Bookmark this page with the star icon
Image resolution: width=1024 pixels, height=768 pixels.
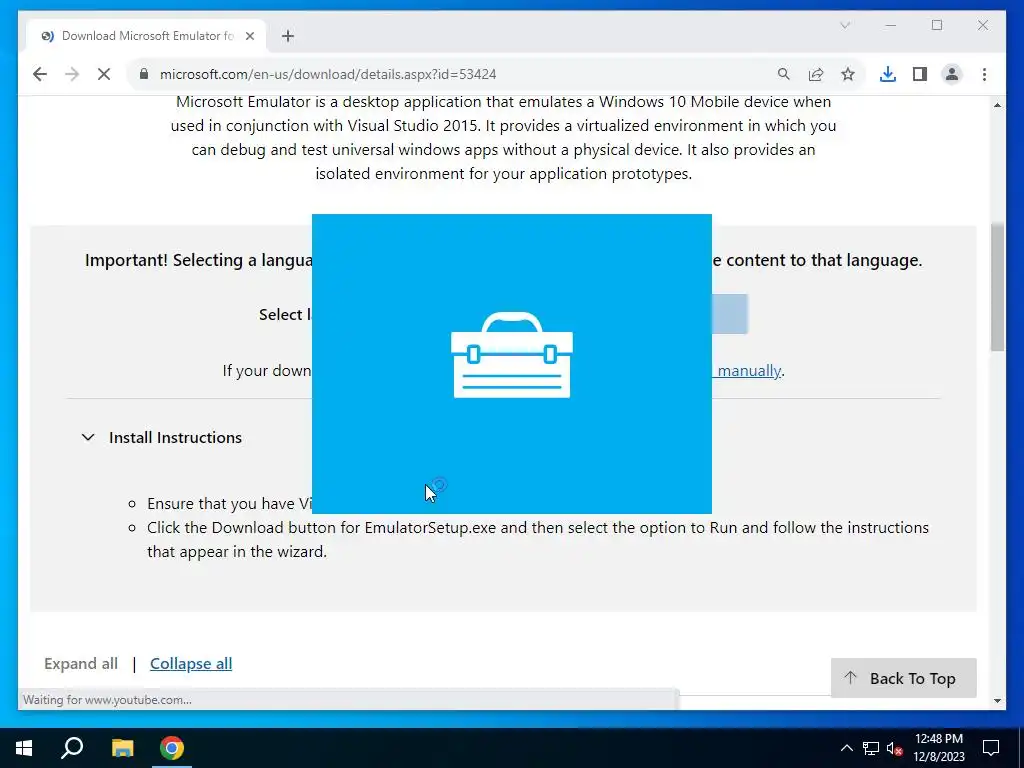click(848, 74)
